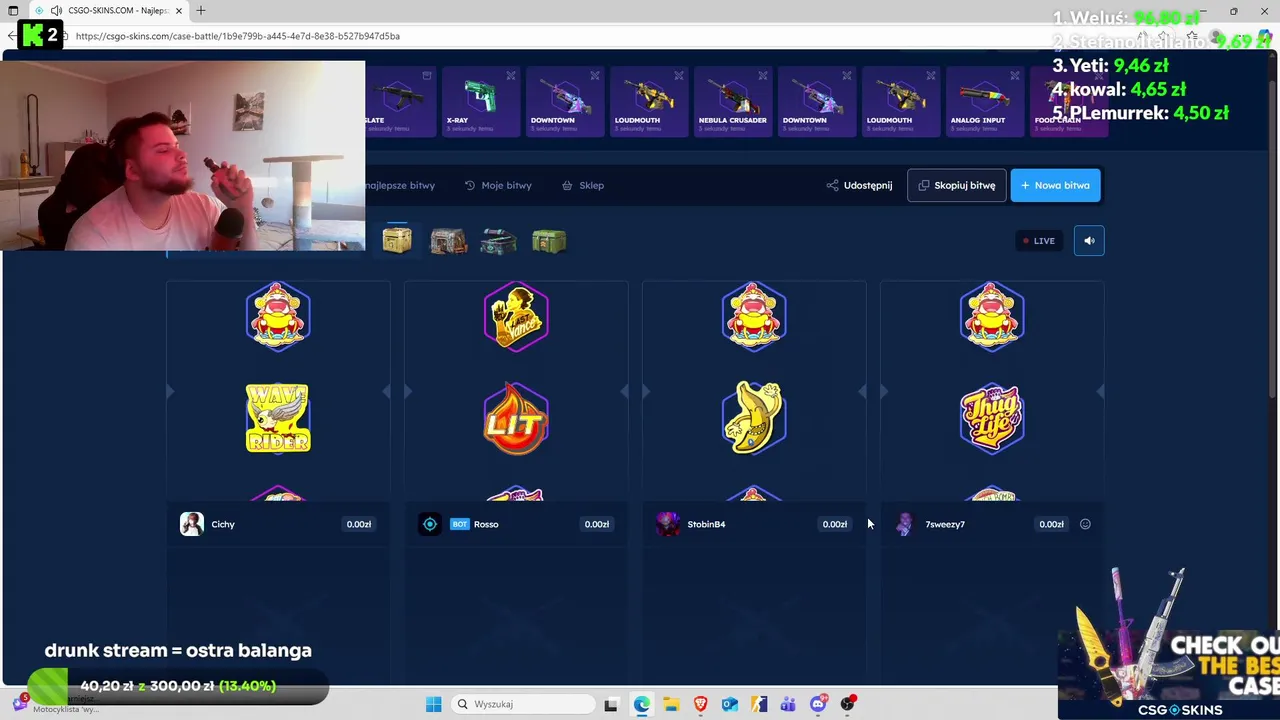Click the golden banana sticker in StobinB4's column
This screenshot has height=720, width=1280.
754,417
